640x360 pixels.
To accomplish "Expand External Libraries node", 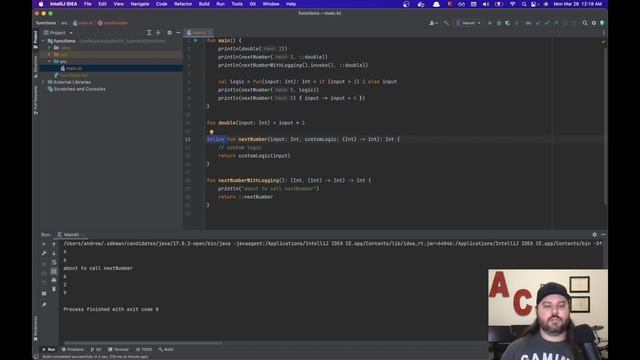I will coord(44,82).
